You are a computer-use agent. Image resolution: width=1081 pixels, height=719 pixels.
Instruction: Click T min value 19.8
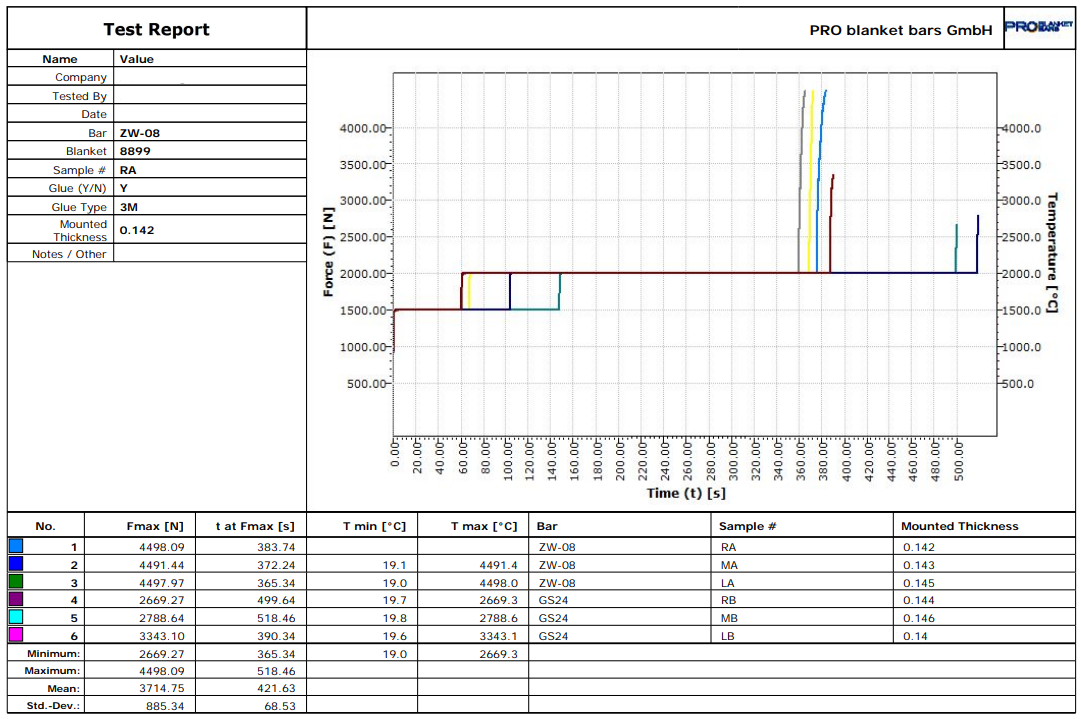click(395, 618)
